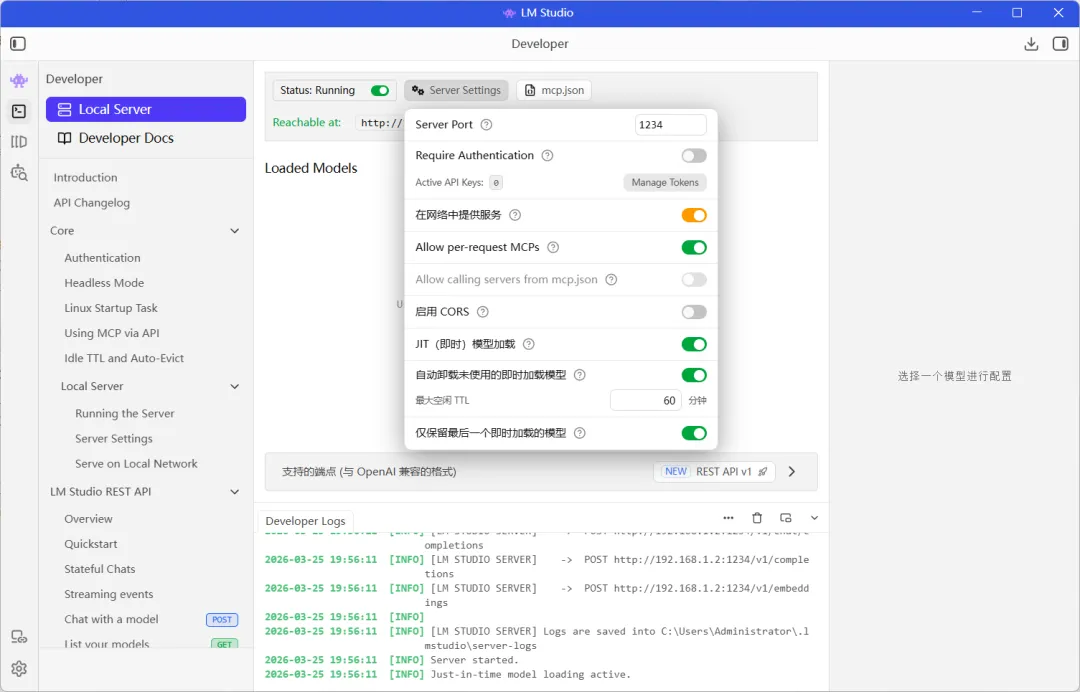Open the Chat robot icon in sidebar
1080x692 pixels.
pyautogui.click(x=19, y=81)
